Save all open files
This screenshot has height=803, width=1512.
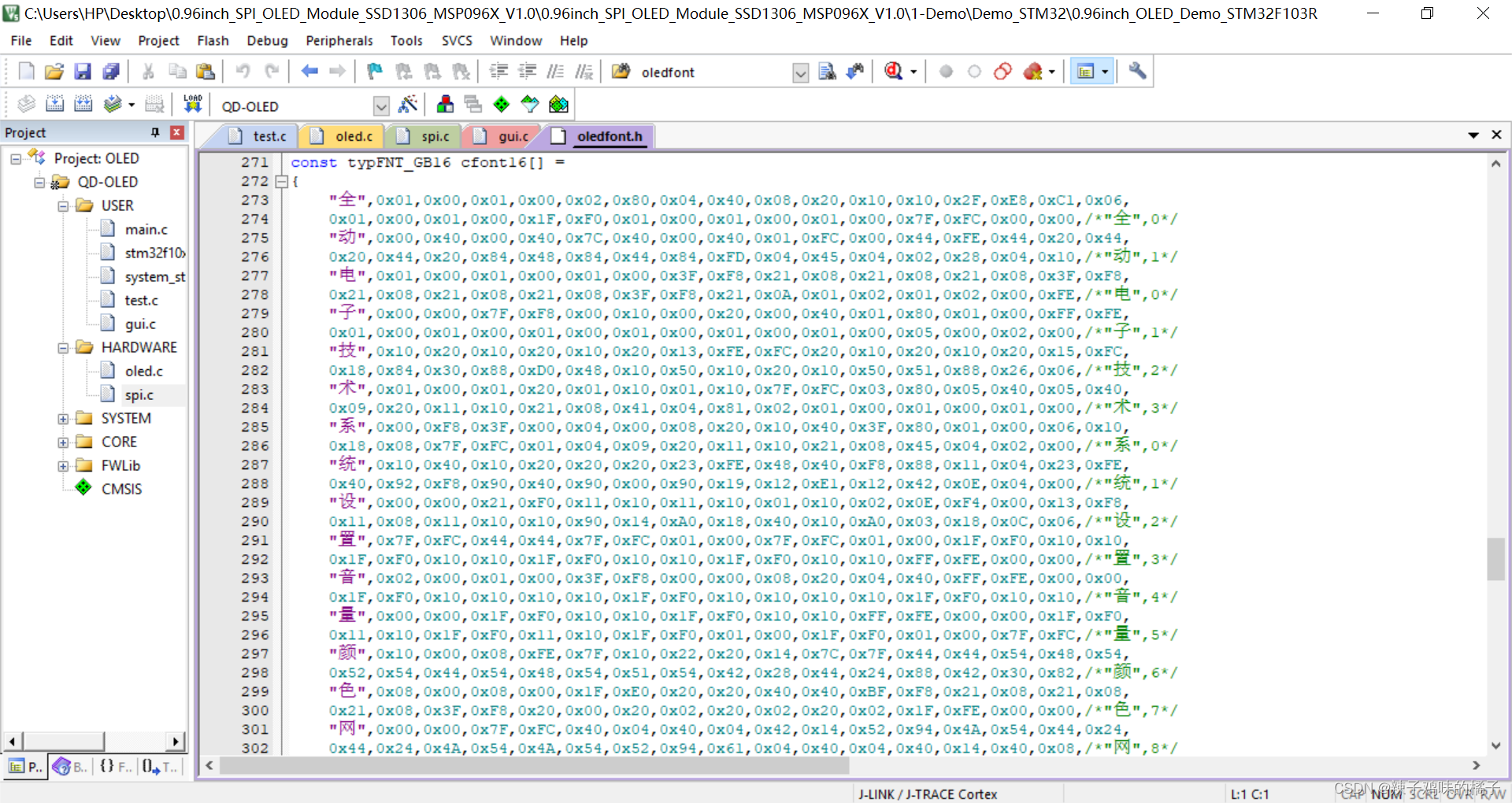(x=111, y=71)
